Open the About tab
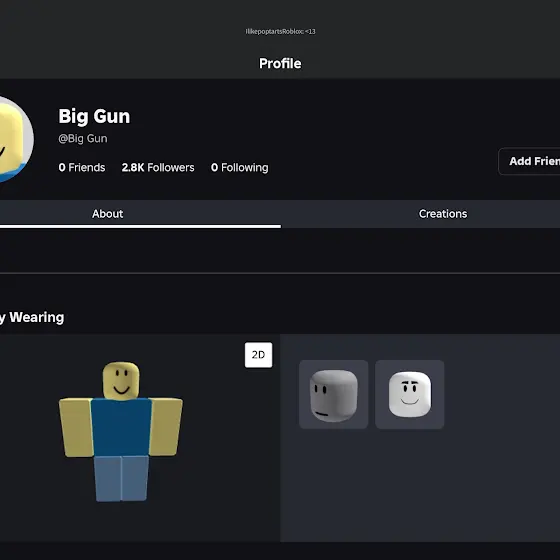This screenshot has height=560, width=560. 107,214
